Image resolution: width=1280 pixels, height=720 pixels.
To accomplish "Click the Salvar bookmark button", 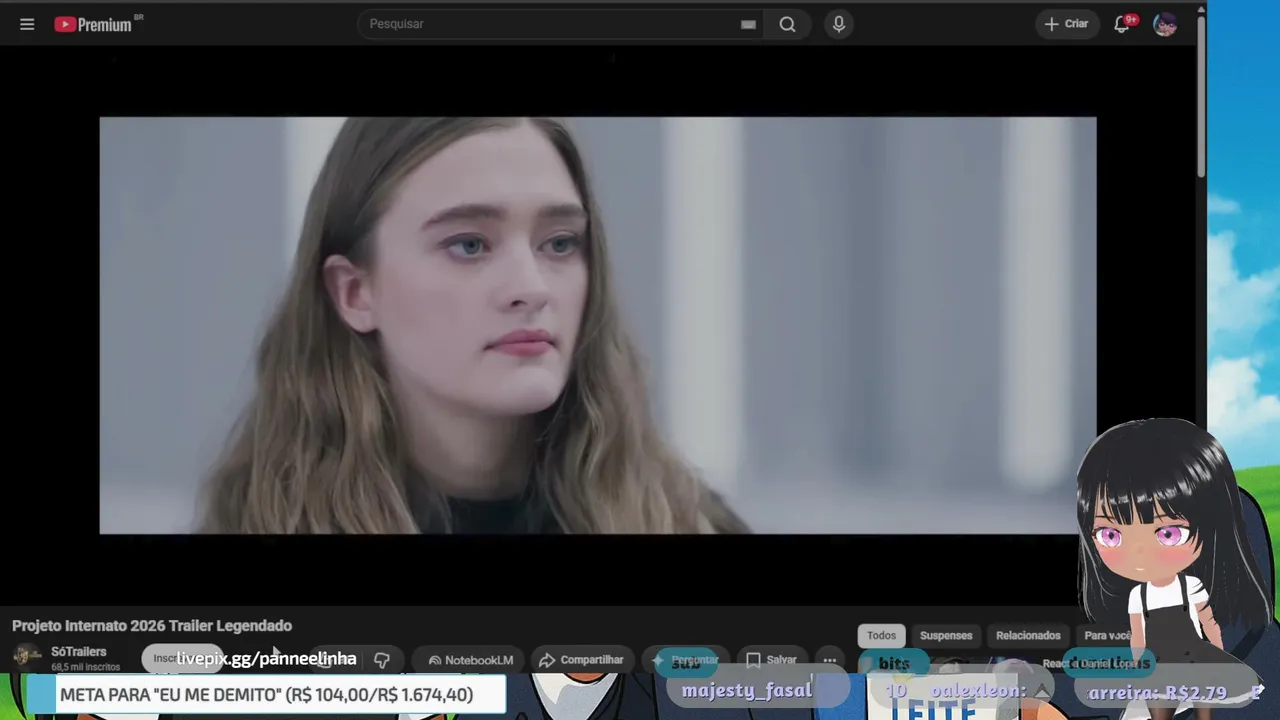I will (x=771, y=660).
